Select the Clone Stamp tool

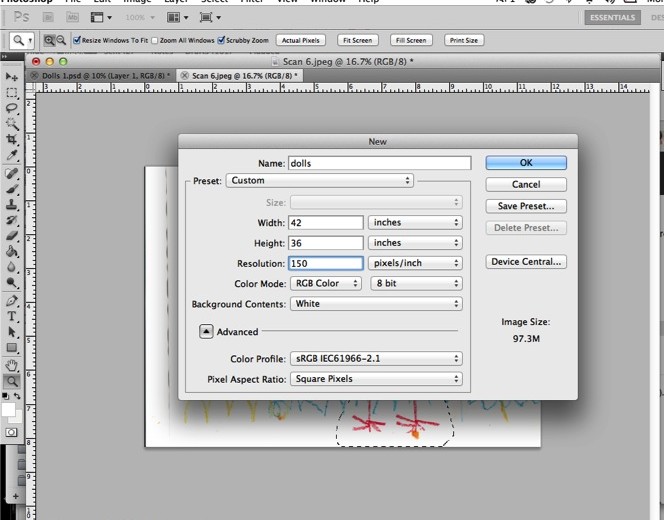pyautogui.click(x=11, y=205)
